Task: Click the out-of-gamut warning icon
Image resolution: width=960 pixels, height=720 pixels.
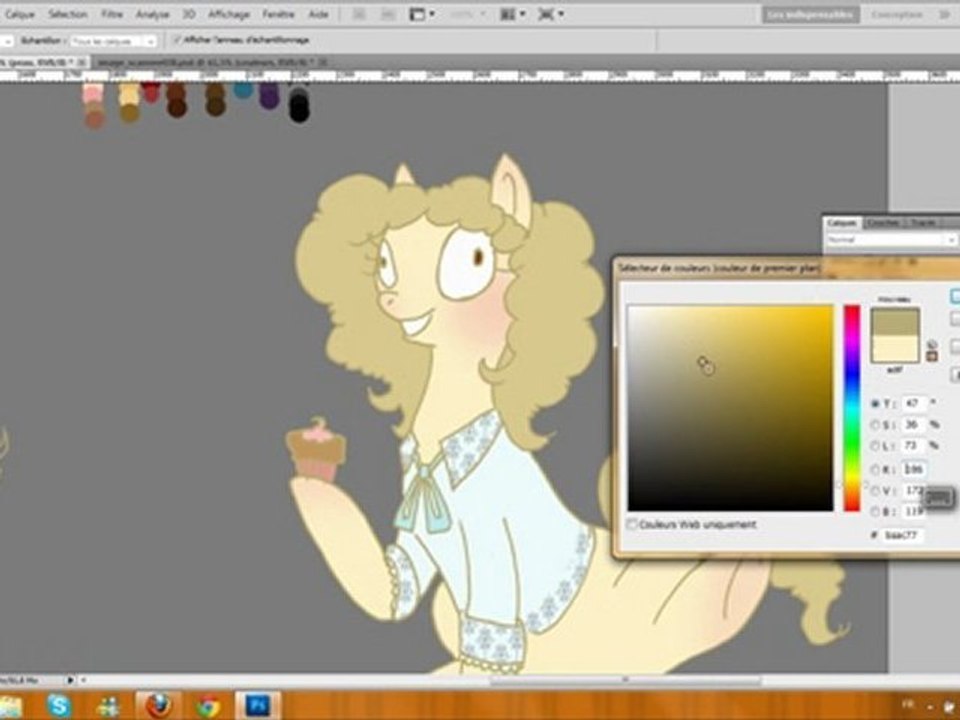Action: coord(932,345)
